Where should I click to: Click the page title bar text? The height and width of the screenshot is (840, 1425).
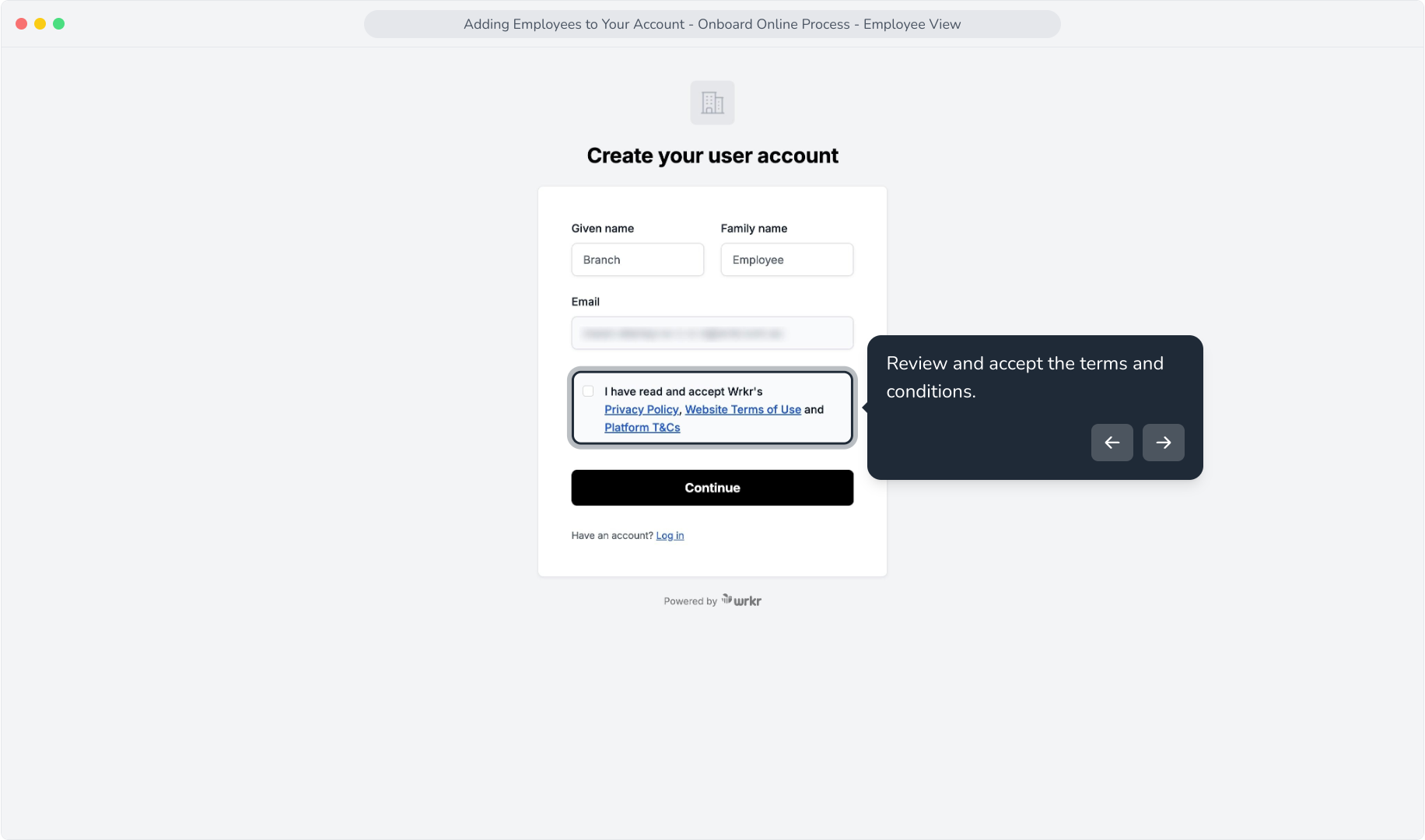tap(712, 24)
